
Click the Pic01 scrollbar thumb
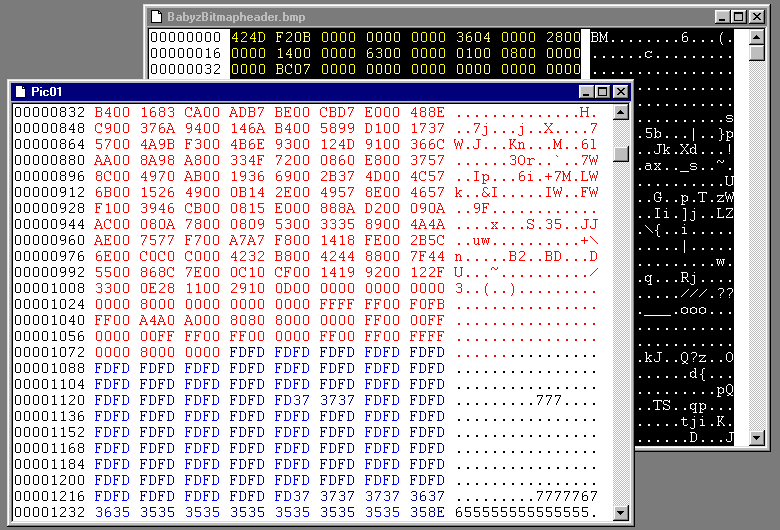point(621,154)
